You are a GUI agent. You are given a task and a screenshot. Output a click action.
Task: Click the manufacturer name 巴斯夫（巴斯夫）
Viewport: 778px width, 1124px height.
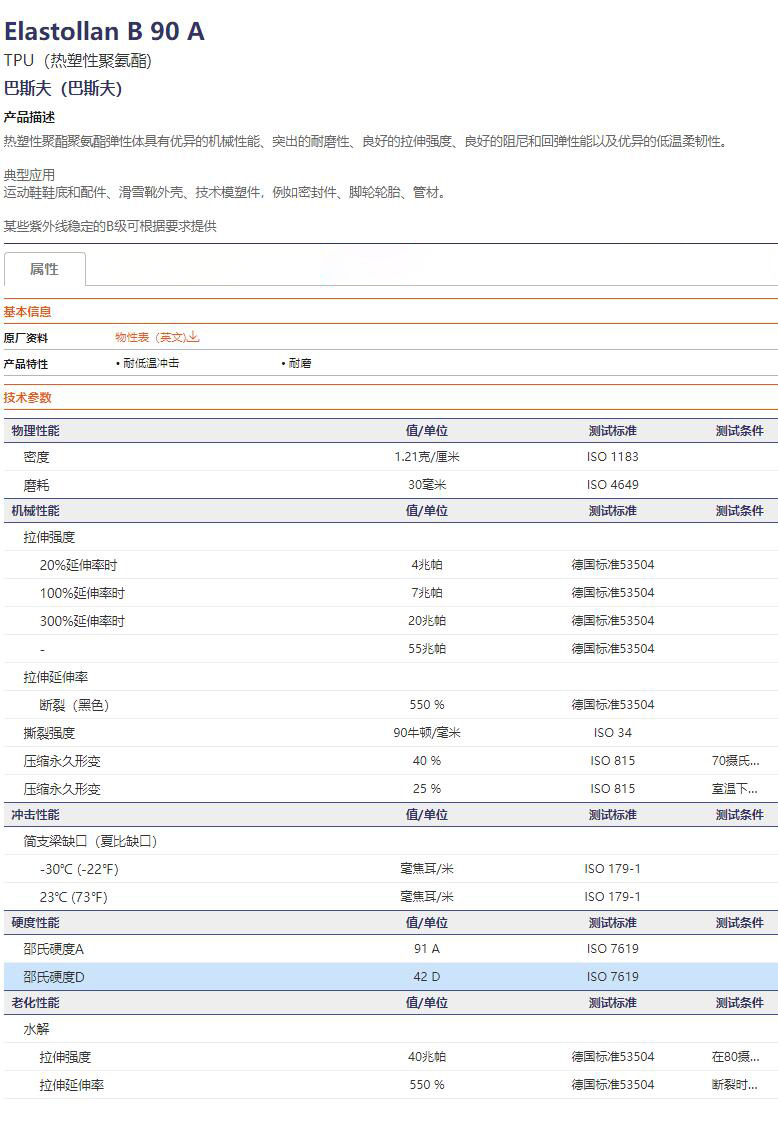(x=63, y=88)
